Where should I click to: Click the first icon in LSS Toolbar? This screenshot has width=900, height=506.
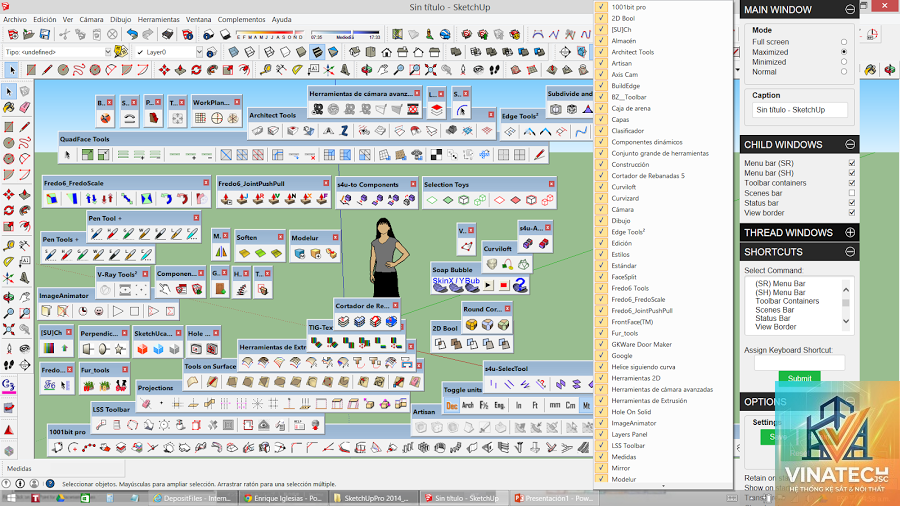pyautogui.click(x=101, y=425)
